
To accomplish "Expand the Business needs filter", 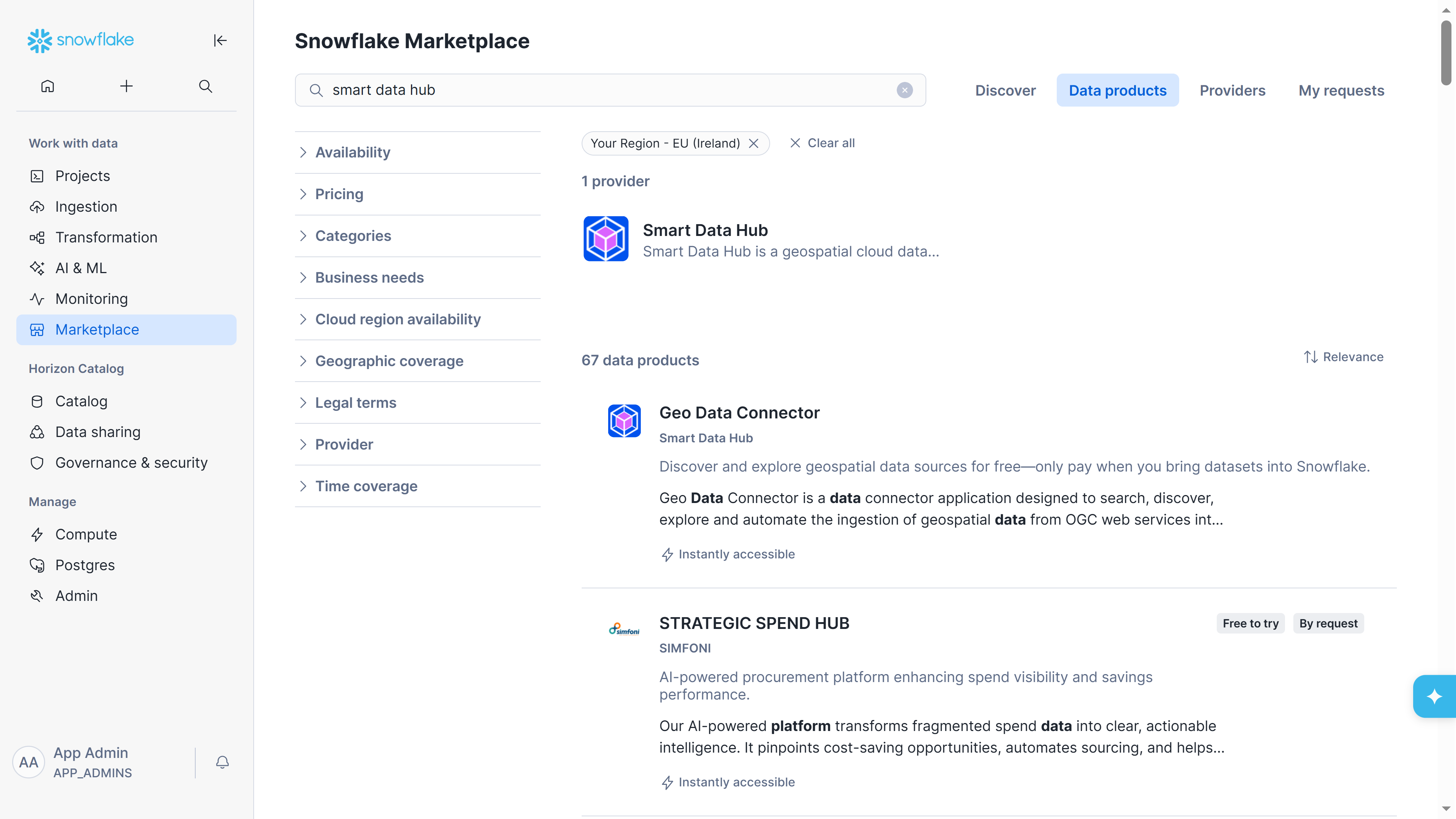I will point(418,278).
